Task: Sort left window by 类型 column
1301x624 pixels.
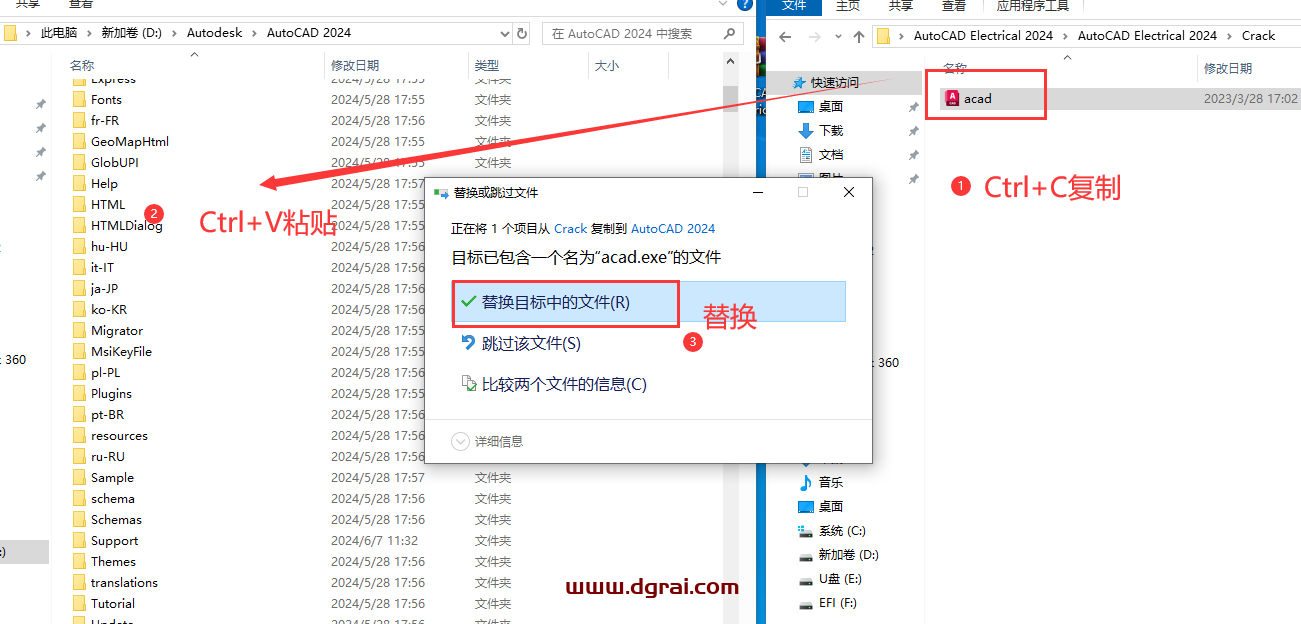Action: (486, 66)
